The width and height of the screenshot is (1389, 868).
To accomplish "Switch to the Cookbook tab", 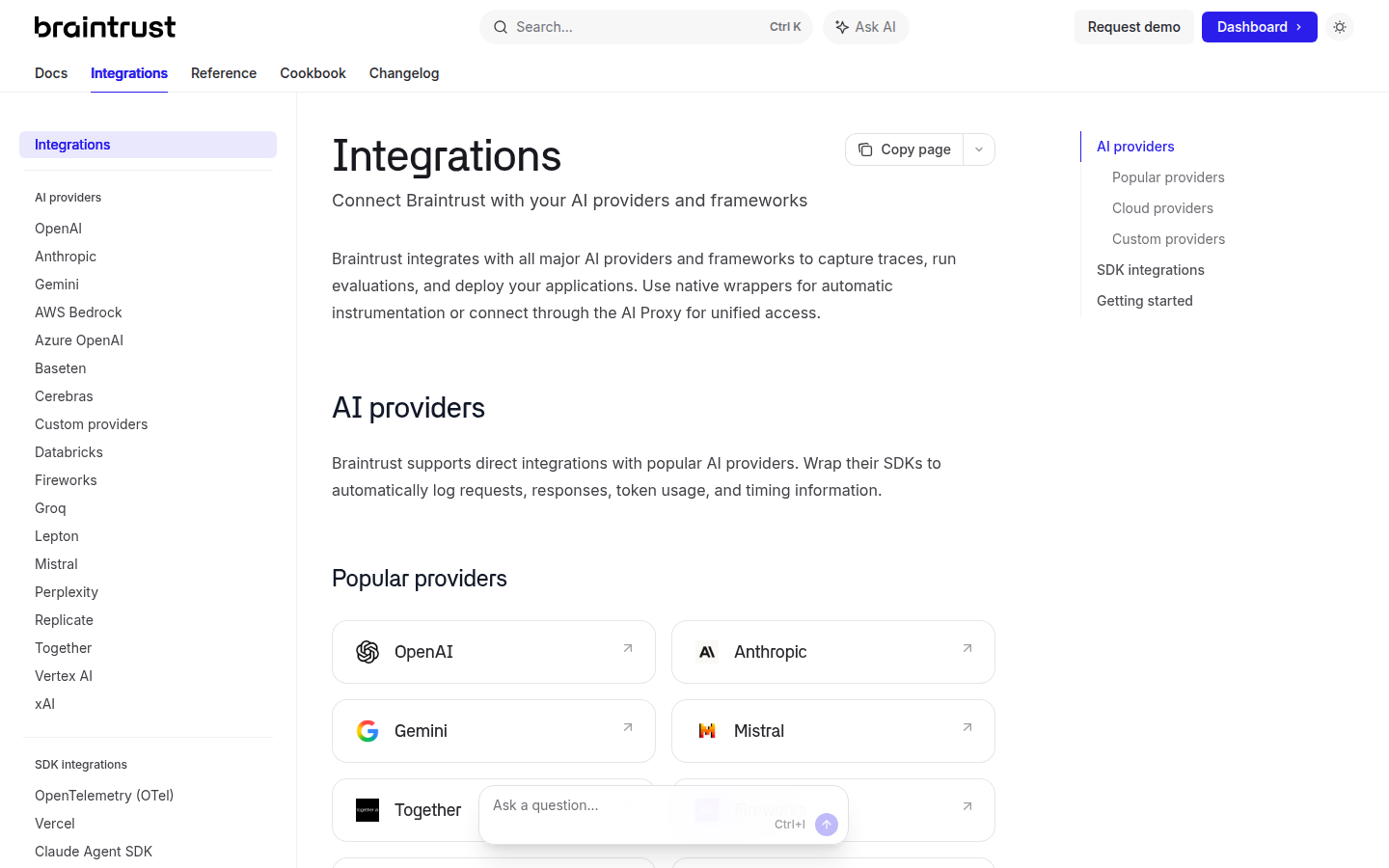I will click(313, 73).
